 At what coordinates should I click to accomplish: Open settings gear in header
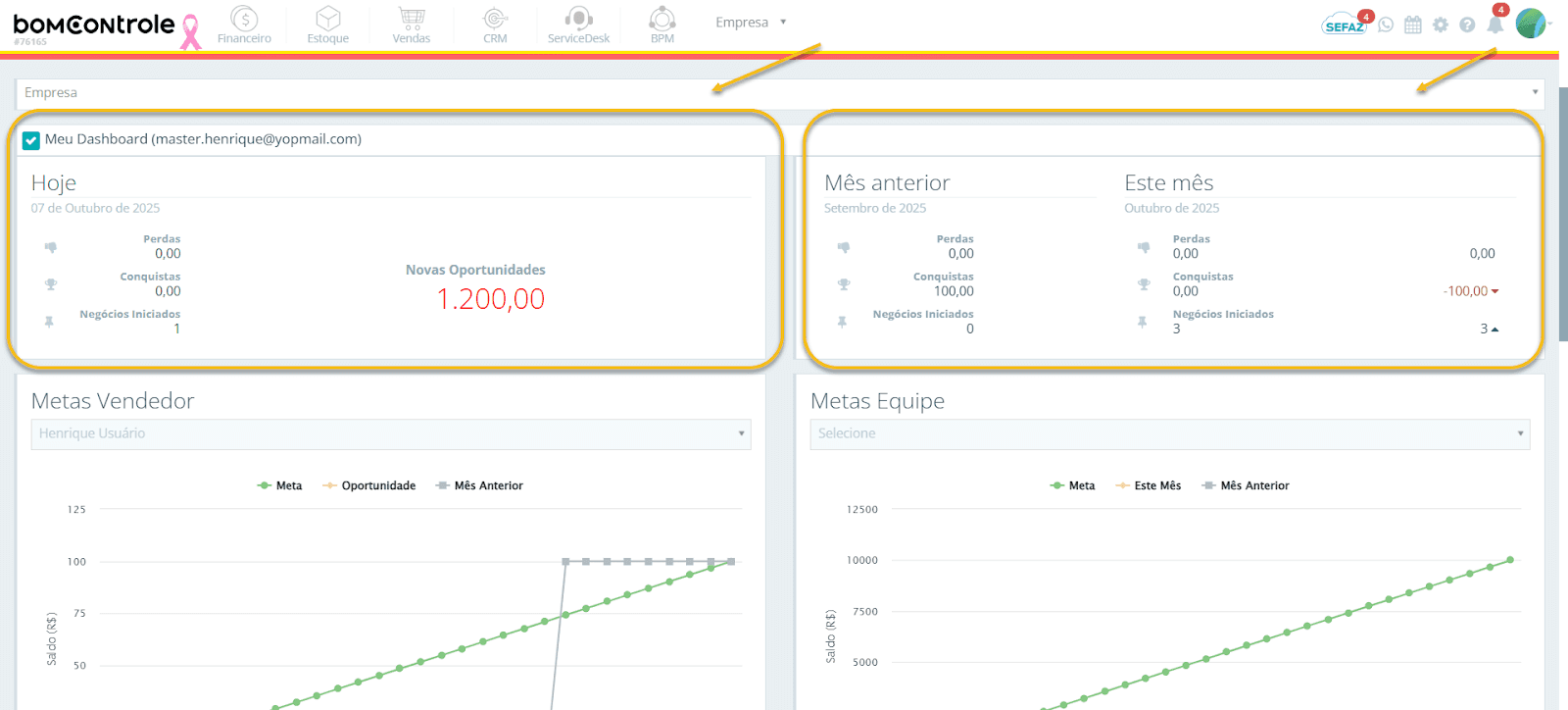(1440, 25)
